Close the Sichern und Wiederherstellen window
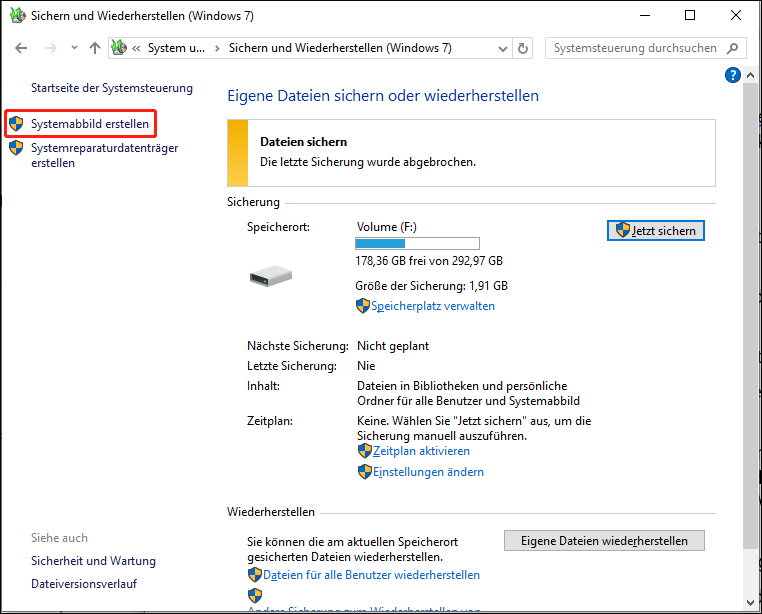 (736, 15)
